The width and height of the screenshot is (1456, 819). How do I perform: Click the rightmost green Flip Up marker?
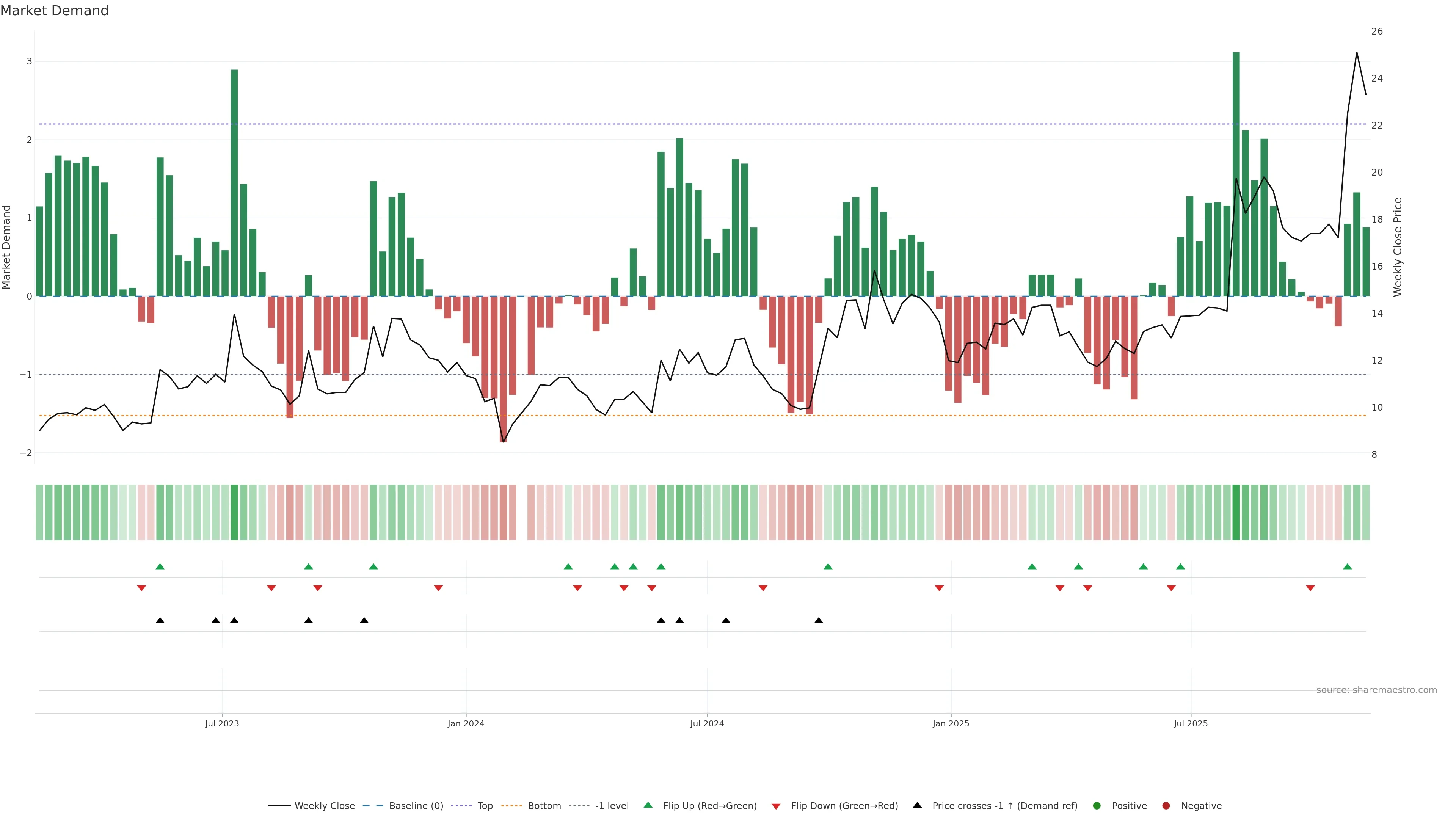1348,566
